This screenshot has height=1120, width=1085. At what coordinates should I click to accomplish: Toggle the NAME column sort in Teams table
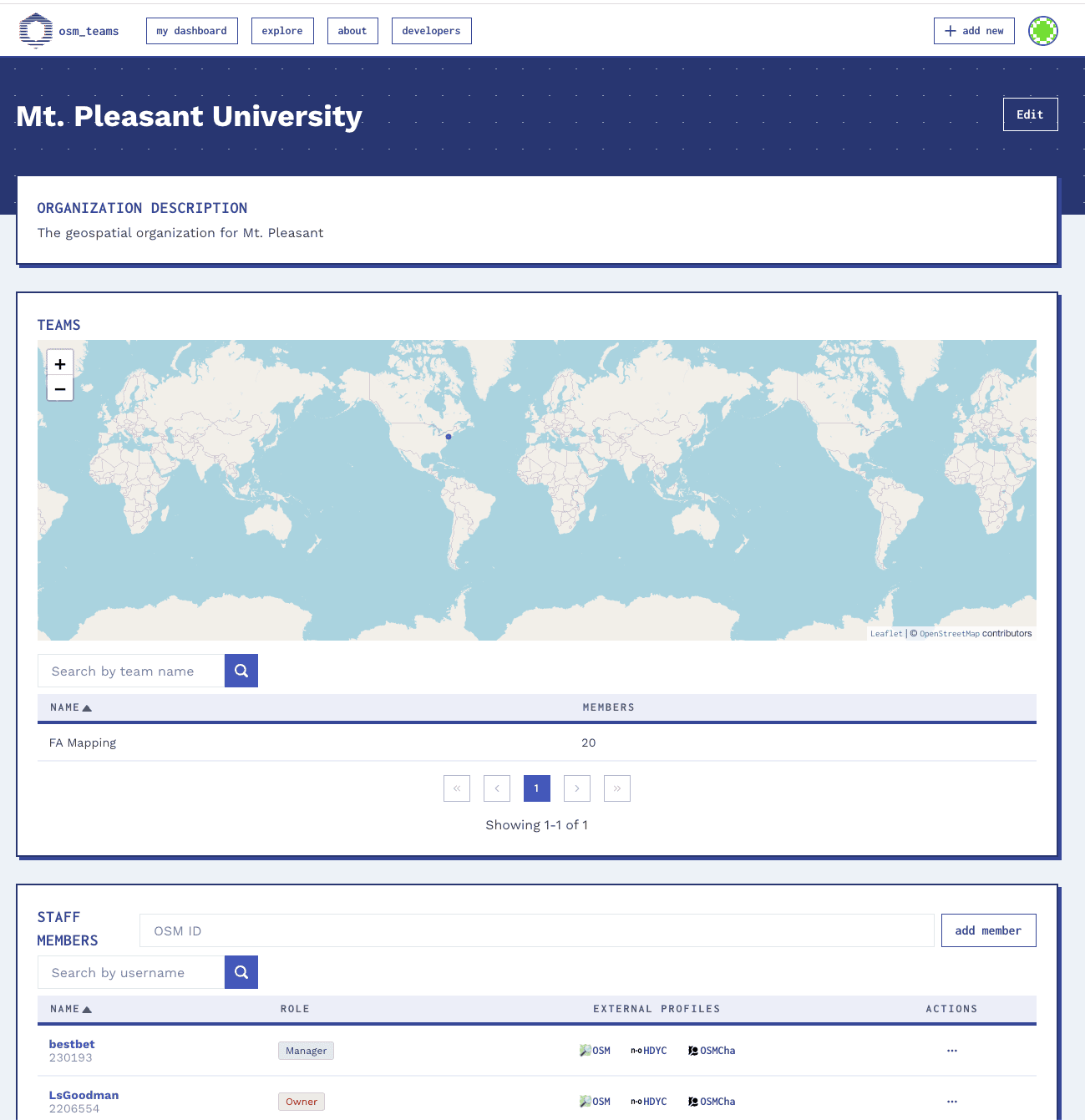(x=70, y=707)
